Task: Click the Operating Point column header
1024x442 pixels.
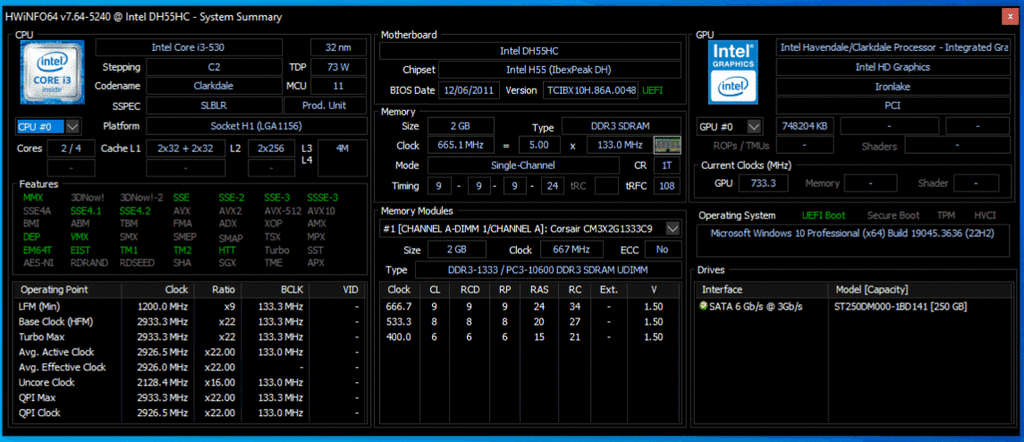Action: pos(60,289)
